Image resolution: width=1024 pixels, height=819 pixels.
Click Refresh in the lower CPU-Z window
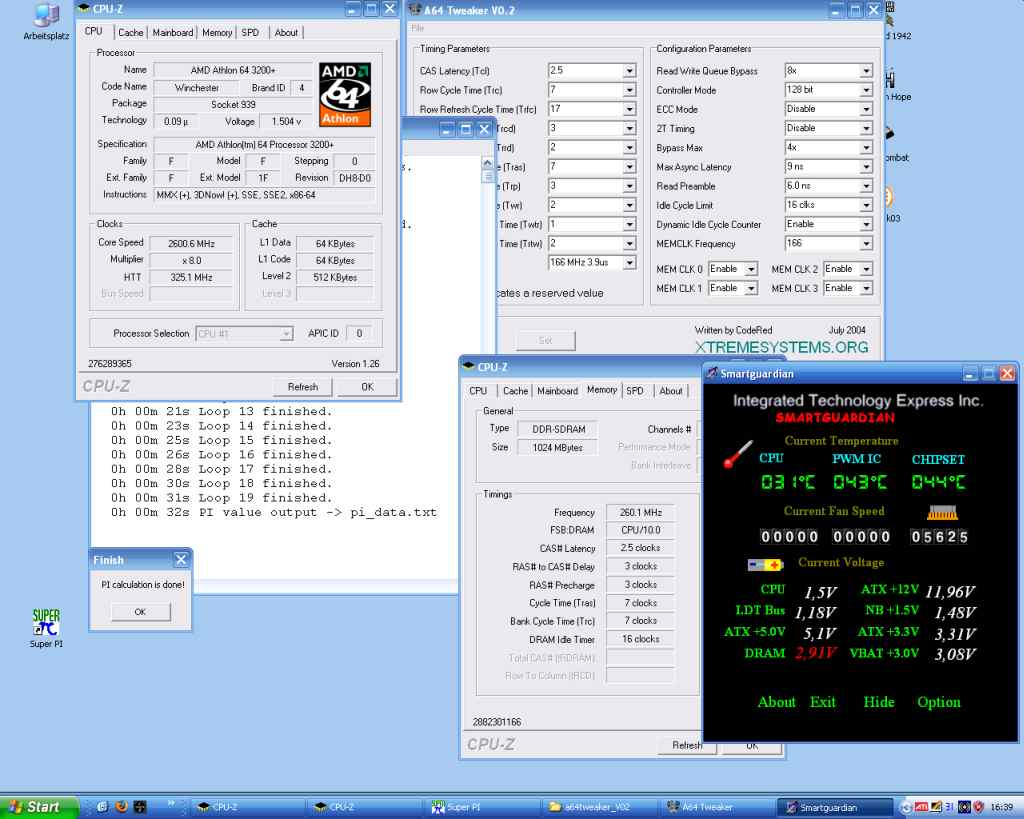[687, 745]
